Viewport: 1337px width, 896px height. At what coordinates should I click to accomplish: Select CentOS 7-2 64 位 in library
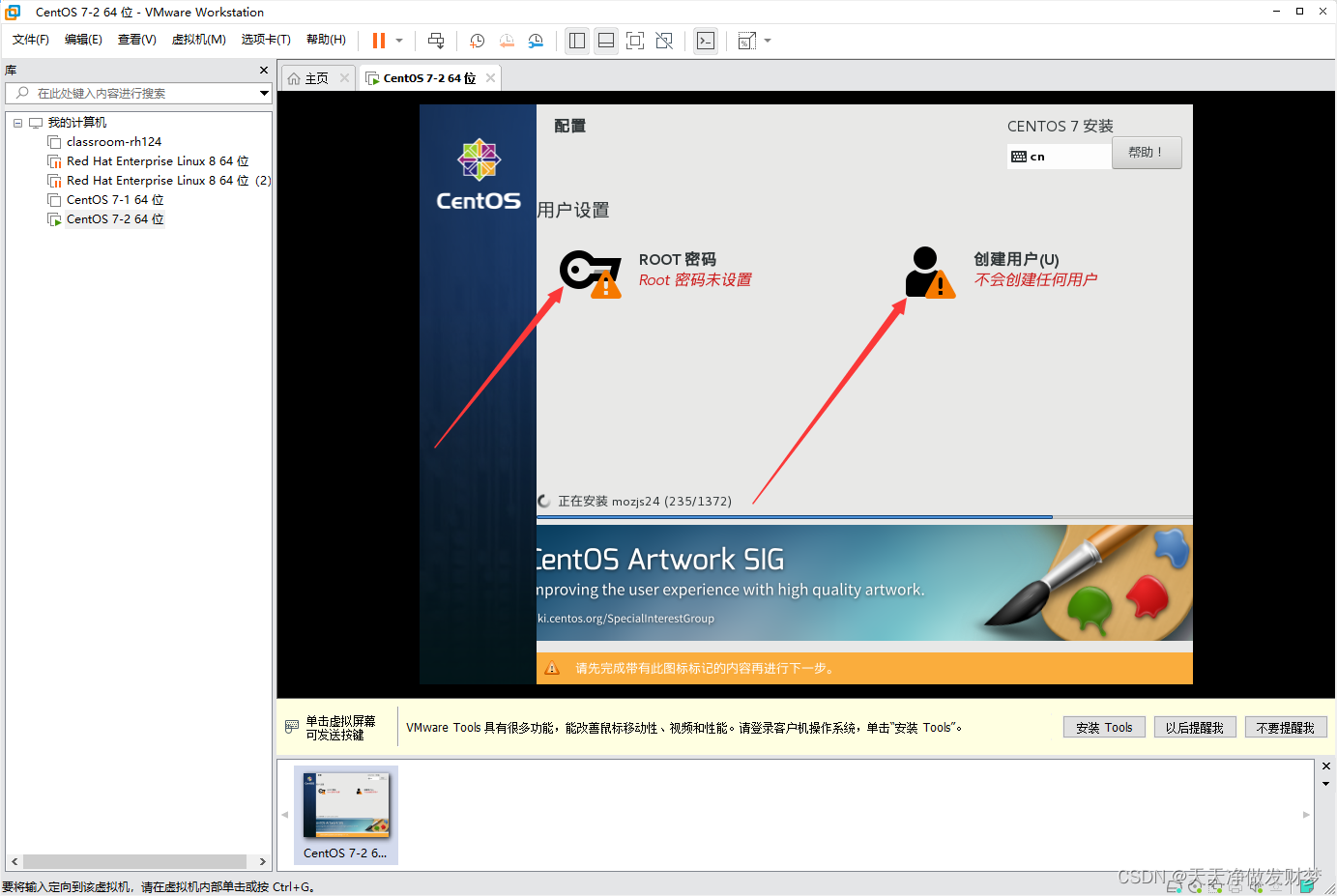(115, 219)
